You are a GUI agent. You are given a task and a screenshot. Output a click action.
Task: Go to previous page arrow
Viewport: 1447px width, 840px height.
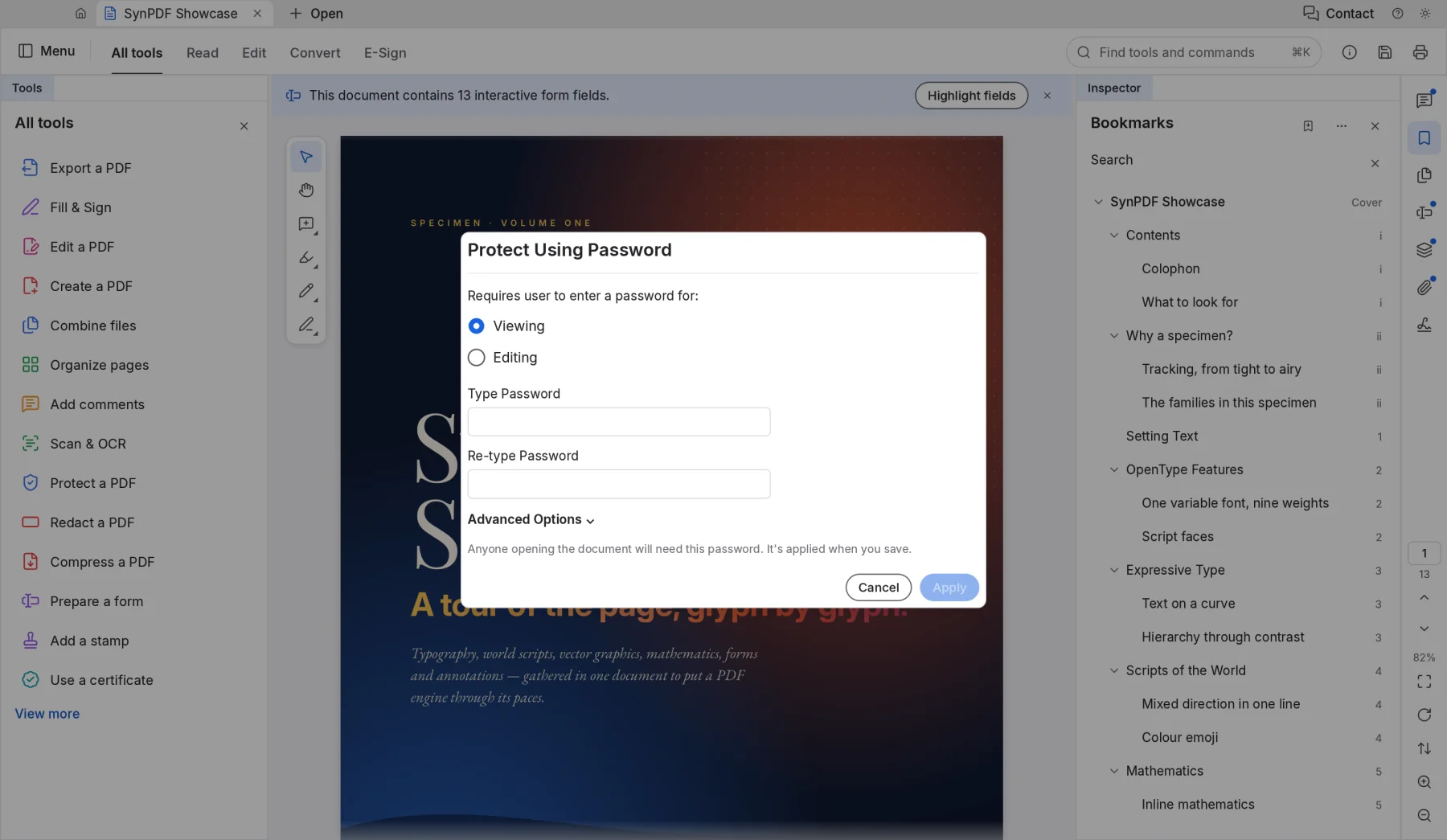pos(1424,597)
